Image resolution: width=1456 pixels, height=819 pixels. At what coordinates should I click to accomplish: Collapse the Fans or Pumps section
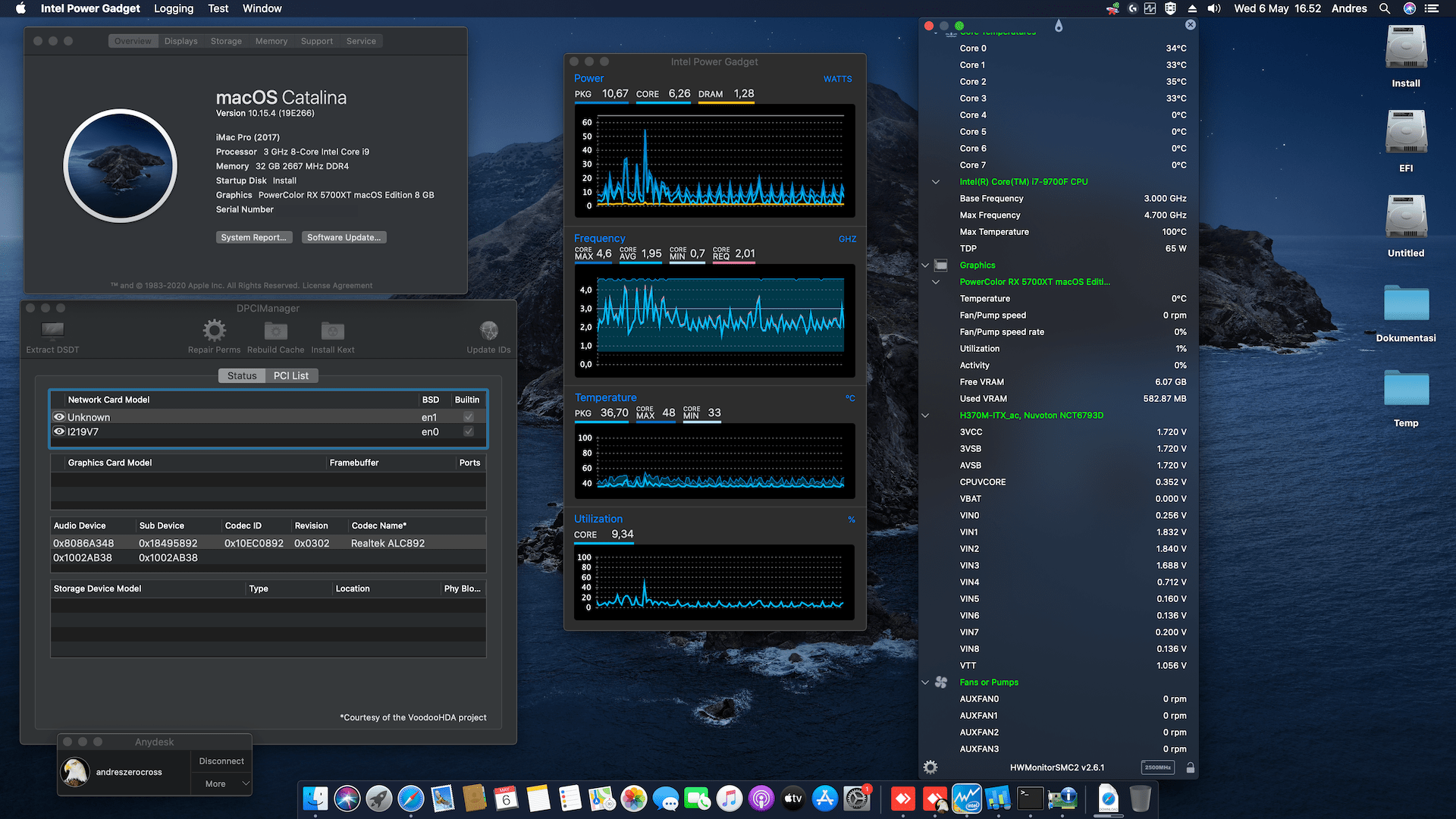[x=924, y=682]
